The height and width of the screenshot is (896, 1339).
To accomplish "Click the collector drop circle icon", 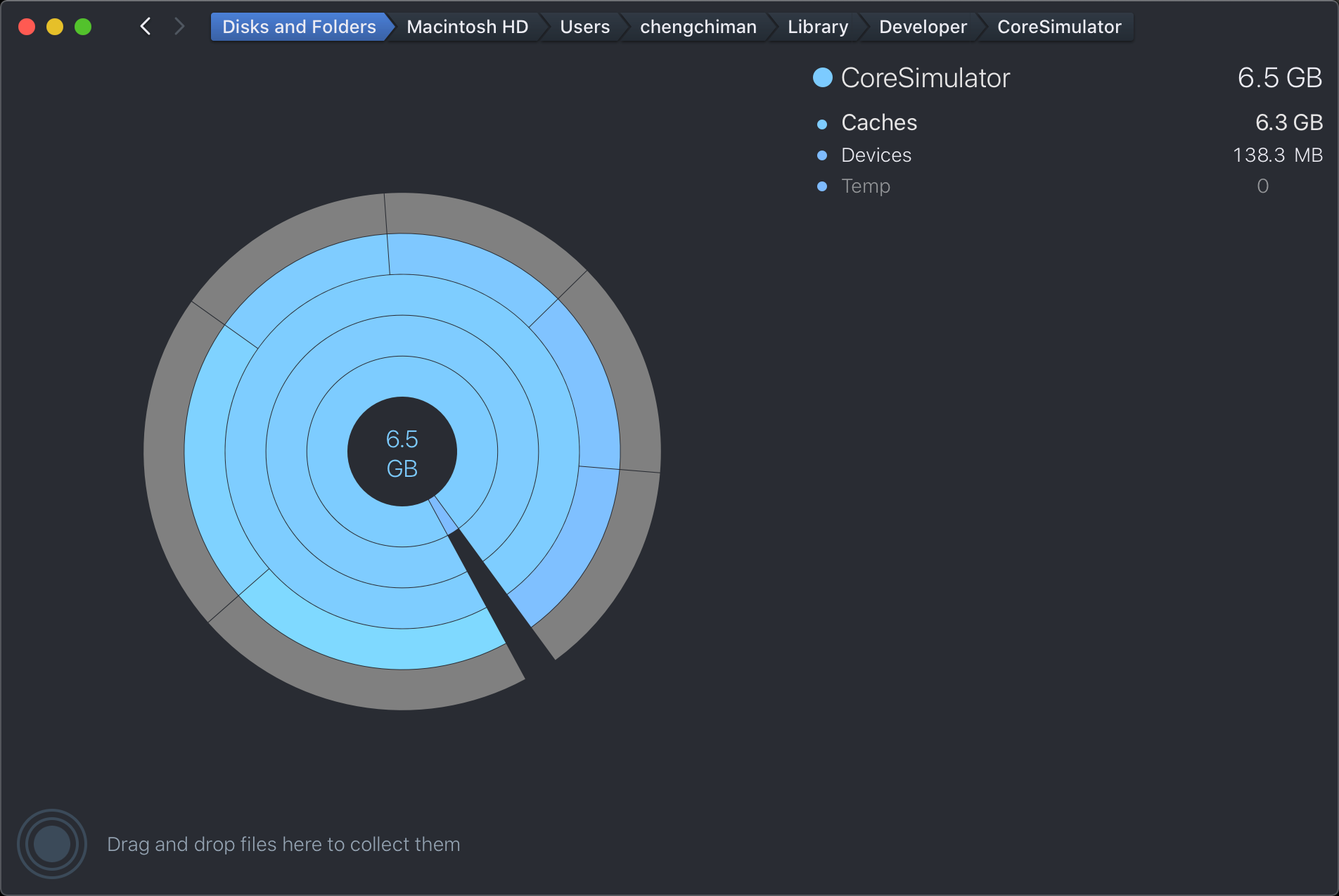I will (52, 843).
